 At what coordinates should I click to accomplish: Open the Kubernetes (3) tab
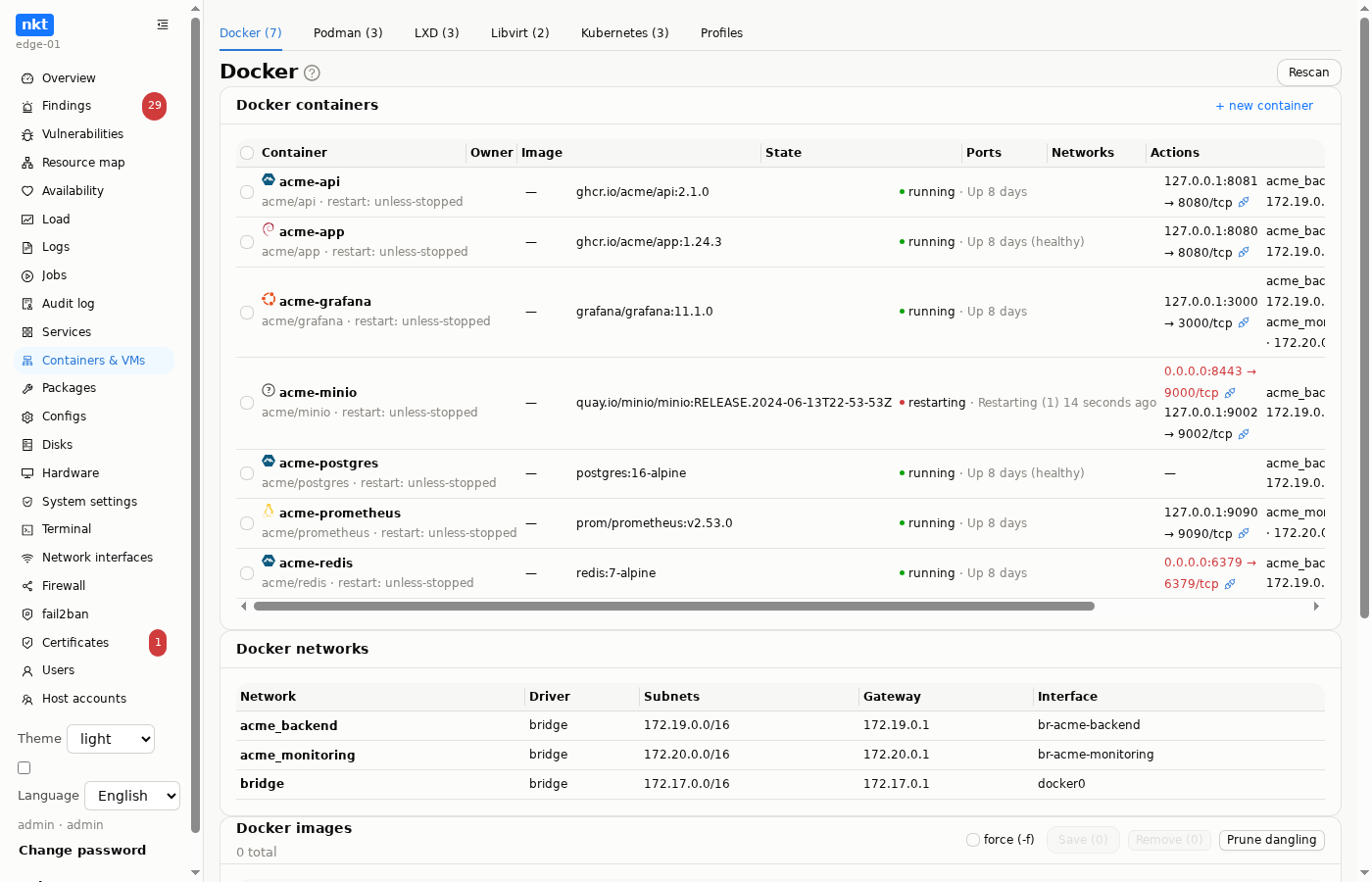click(x=625, y=33)
